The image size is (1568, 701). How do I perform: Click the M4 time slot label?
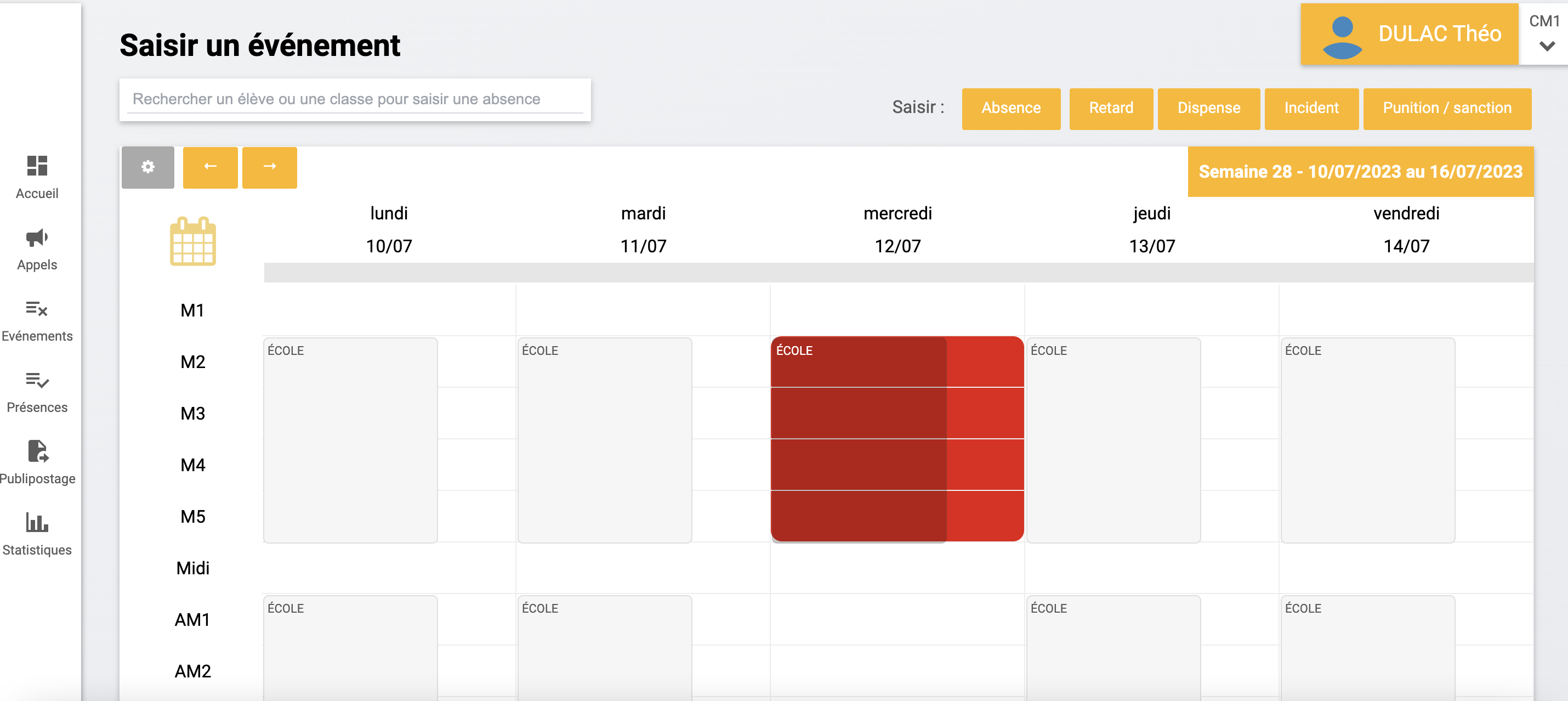point(192,465)
